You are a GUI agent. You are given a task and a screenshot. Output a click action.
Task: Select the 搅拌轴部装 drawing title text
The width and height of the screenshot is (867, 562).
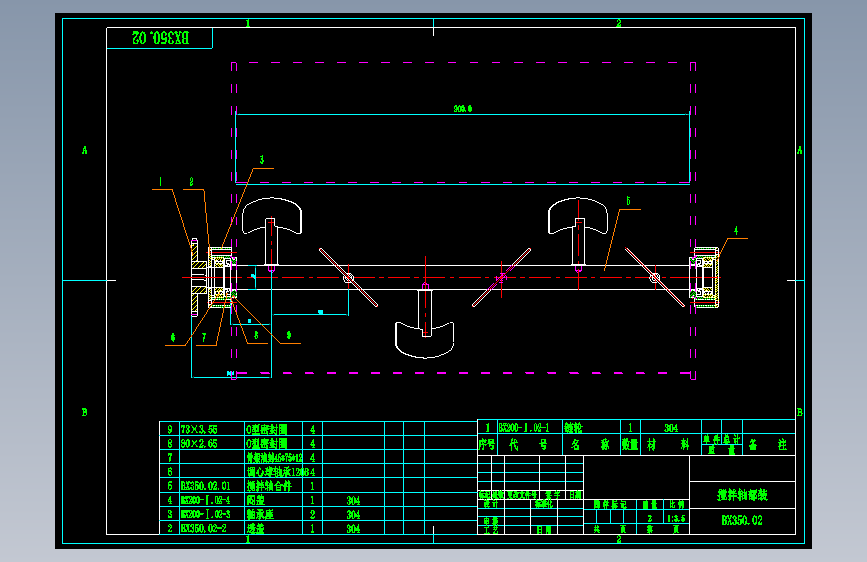coord(742,495)
